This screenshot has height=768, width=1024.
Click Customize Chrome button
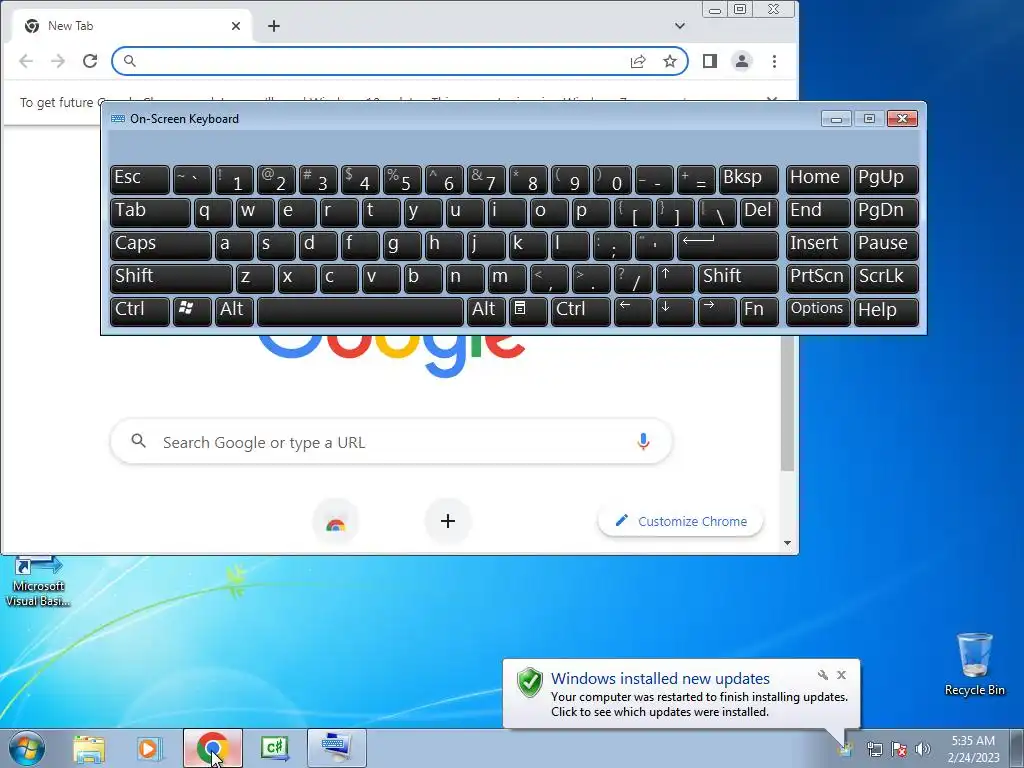click(681, 521)
